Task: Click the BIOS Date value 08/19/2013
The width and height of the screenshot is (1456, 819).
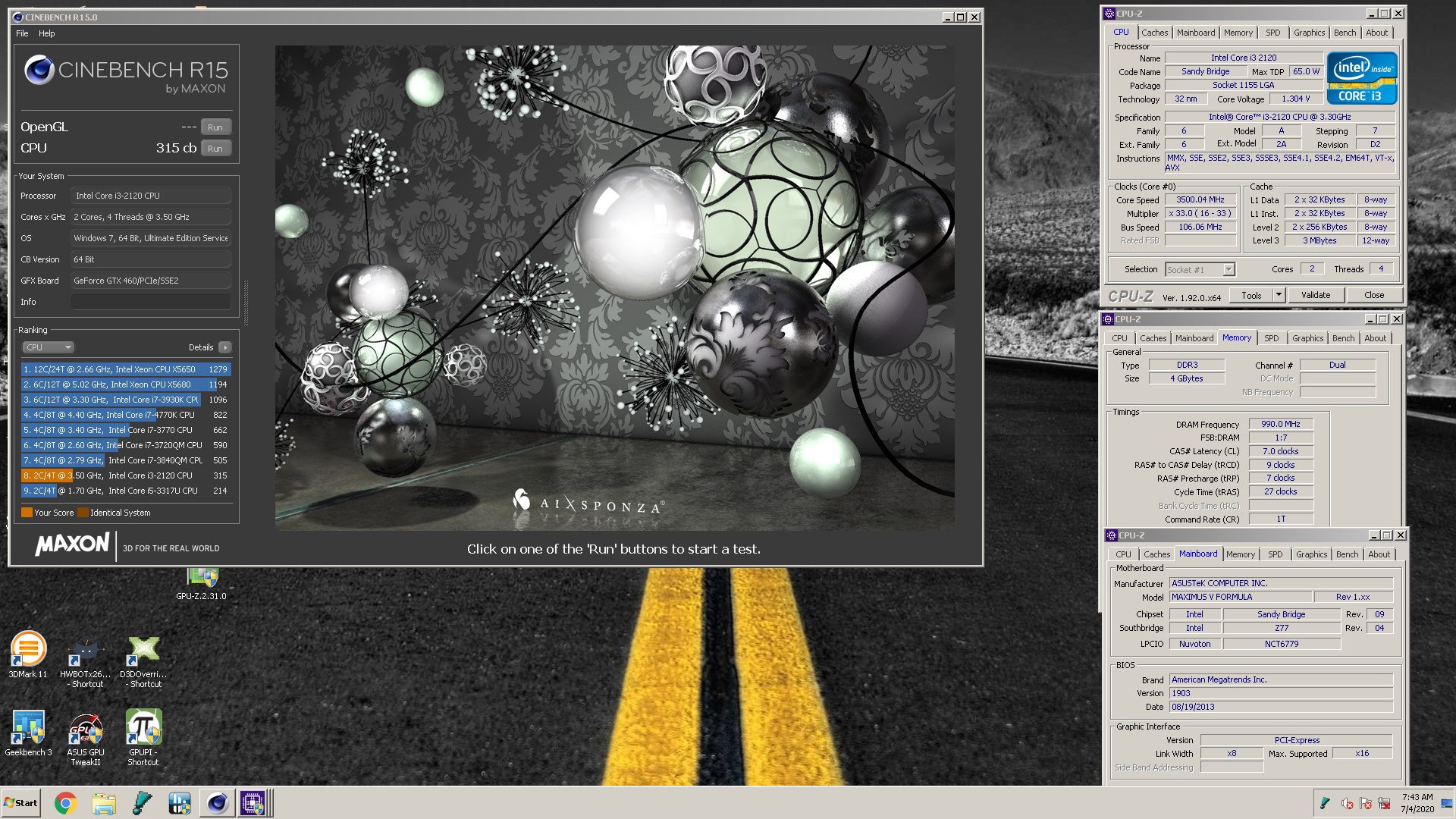Action: click(x=1281, y=707)
